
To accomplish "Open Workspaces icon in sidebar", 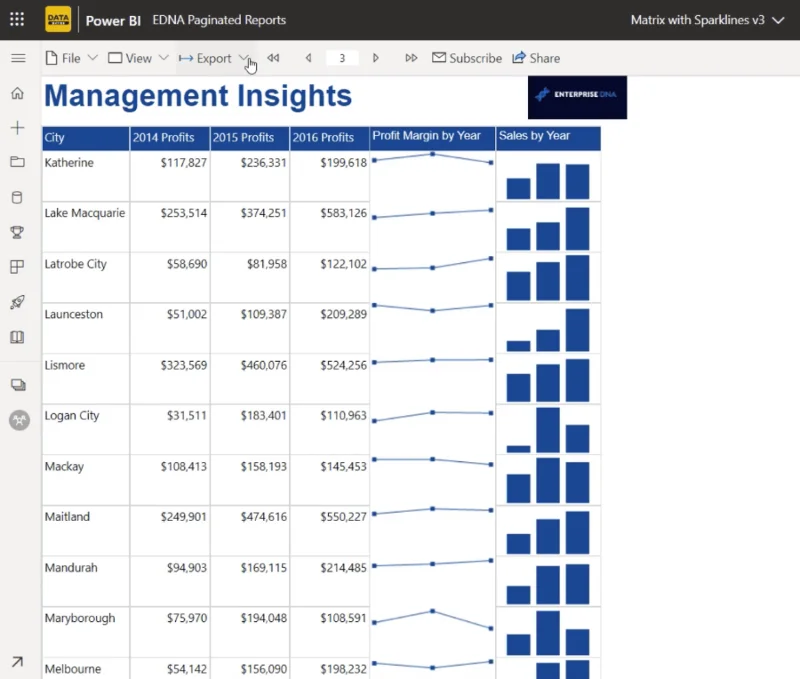I will point(18,385).
